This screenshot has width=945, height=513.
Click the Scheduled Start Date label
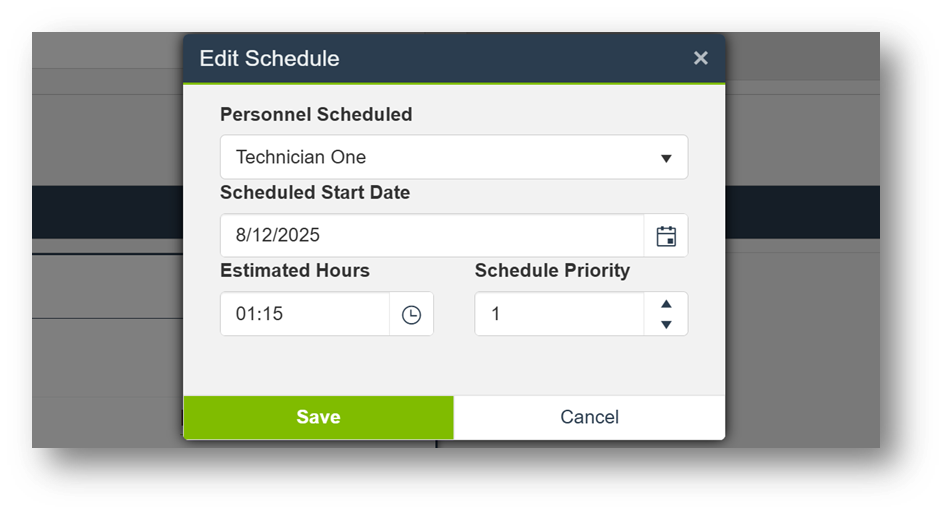tap(315, 193)
